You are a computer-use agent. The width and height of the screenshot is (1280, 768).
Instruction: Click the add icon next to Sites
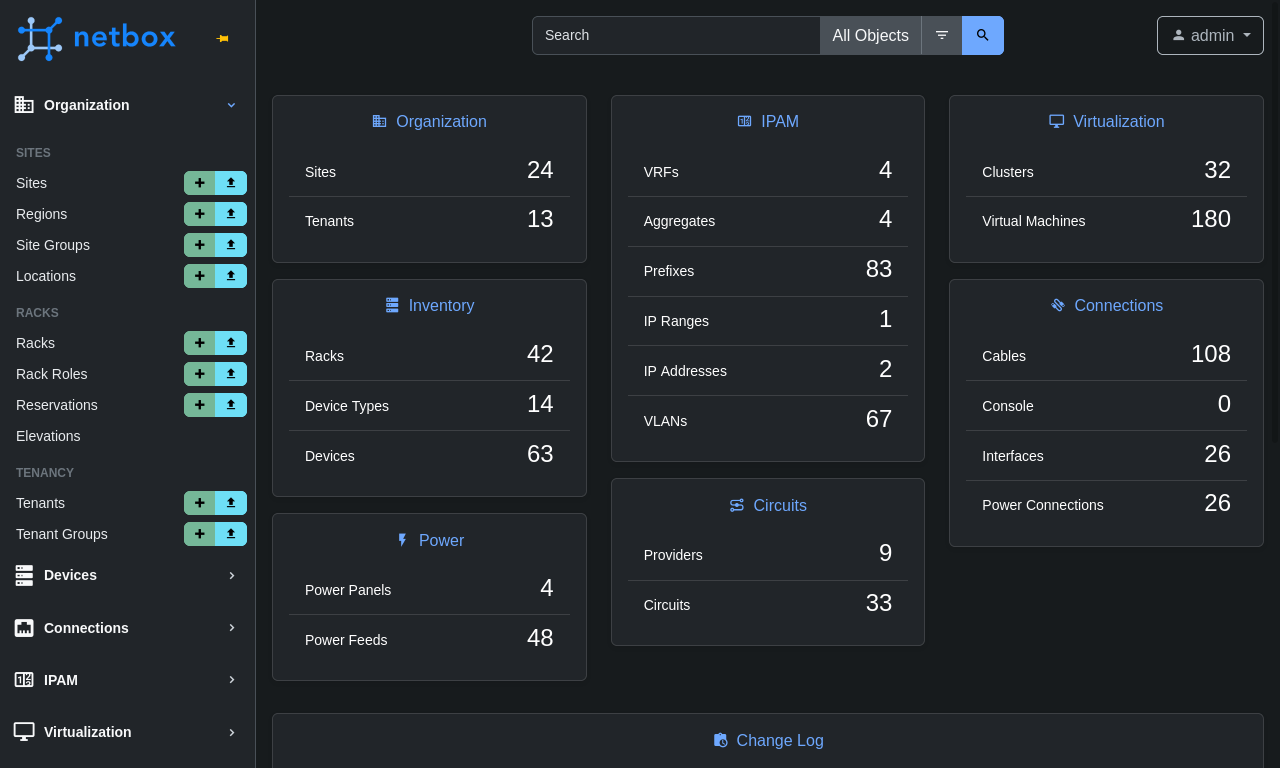198,183
